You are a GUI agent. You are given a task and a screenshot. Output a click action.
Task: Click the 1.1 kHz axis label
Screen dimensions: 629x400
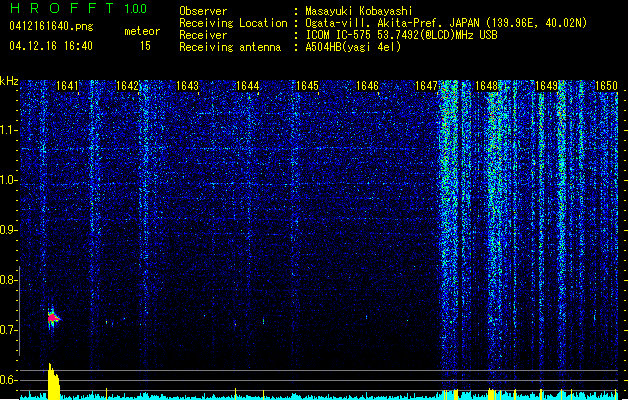[x=9, y=130]
